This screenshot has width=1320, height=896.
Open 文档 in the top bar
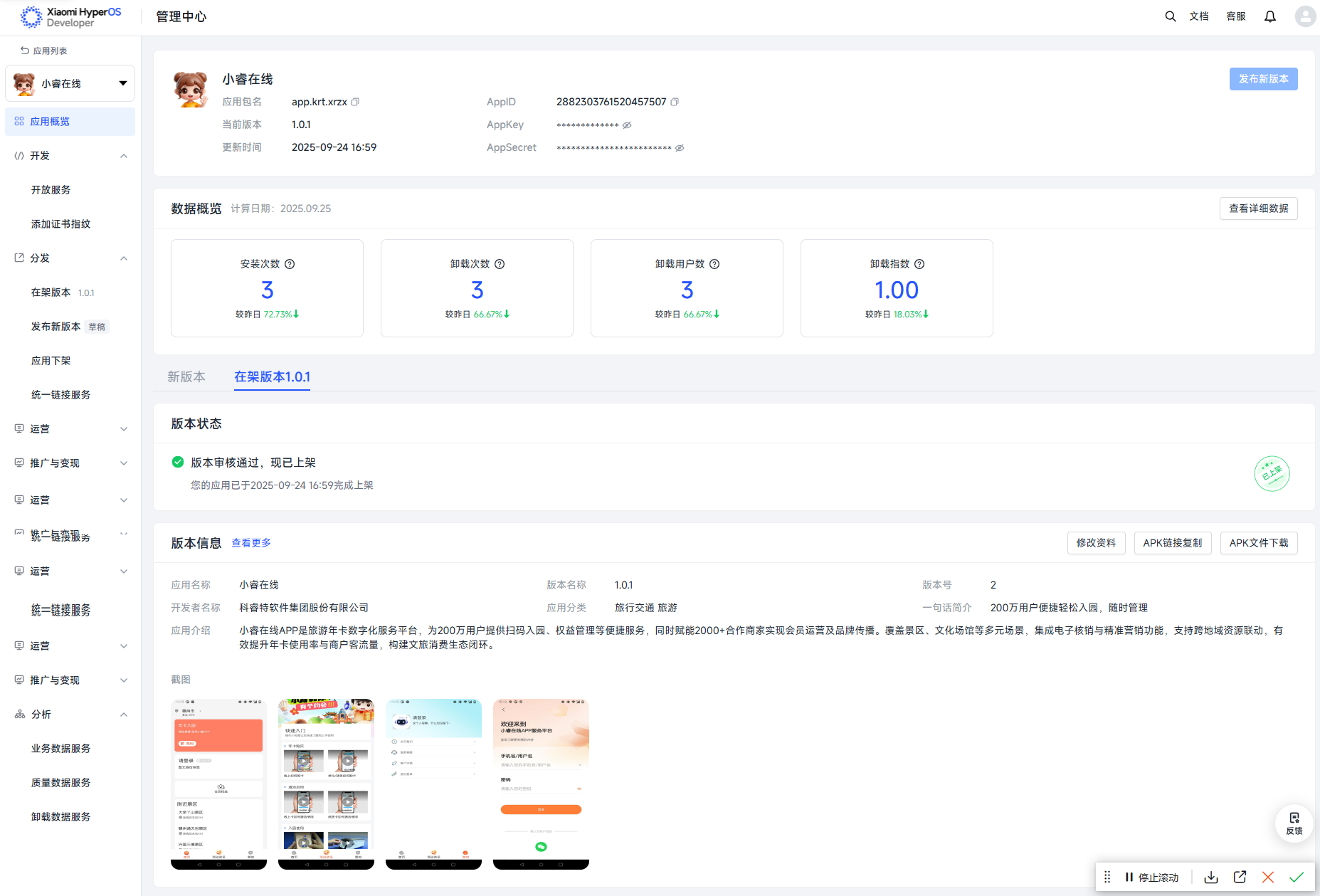(x=1199, y=16)
